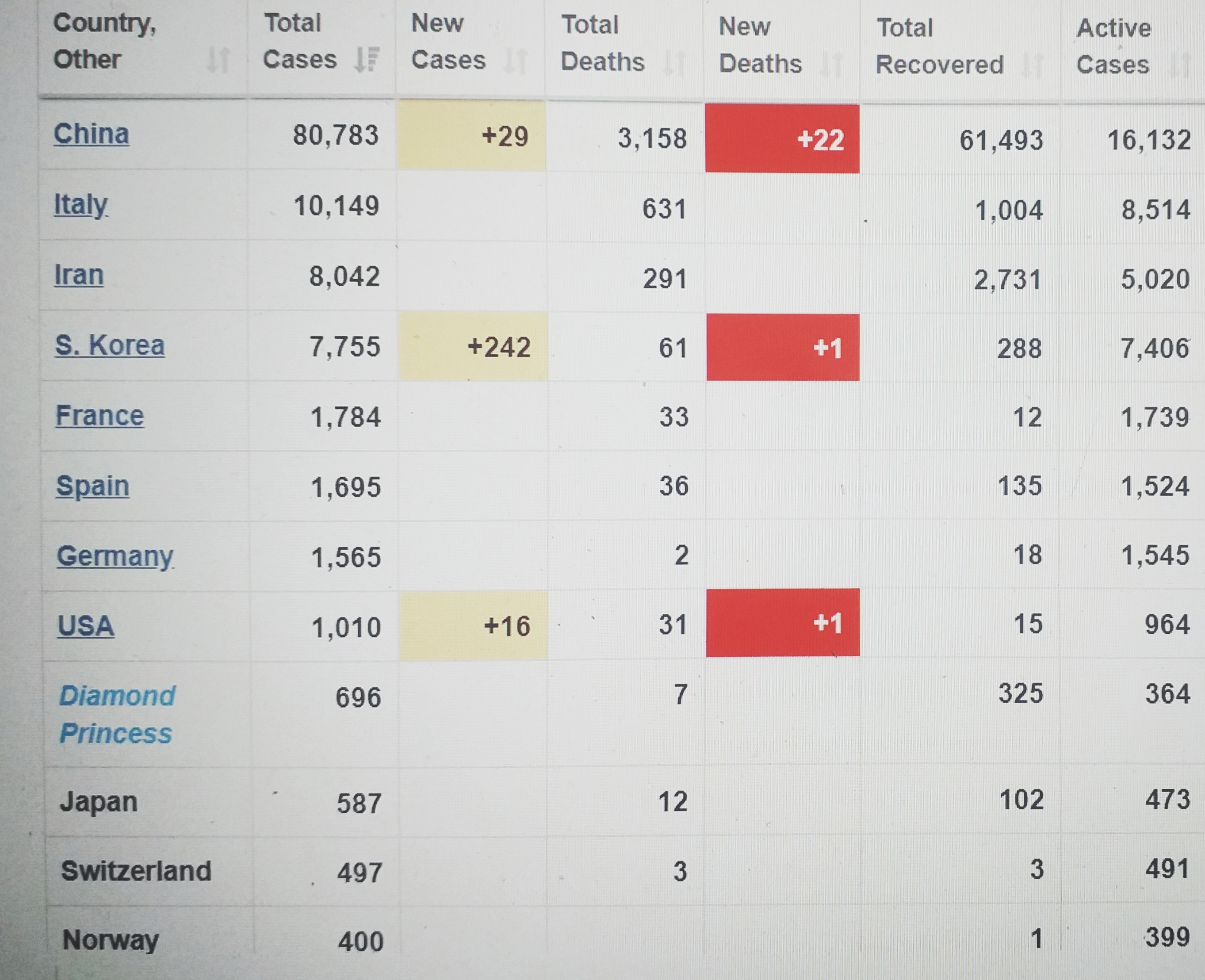Select China total cases 80,783
Viewport: 1205px width, 980px height.
335,135
